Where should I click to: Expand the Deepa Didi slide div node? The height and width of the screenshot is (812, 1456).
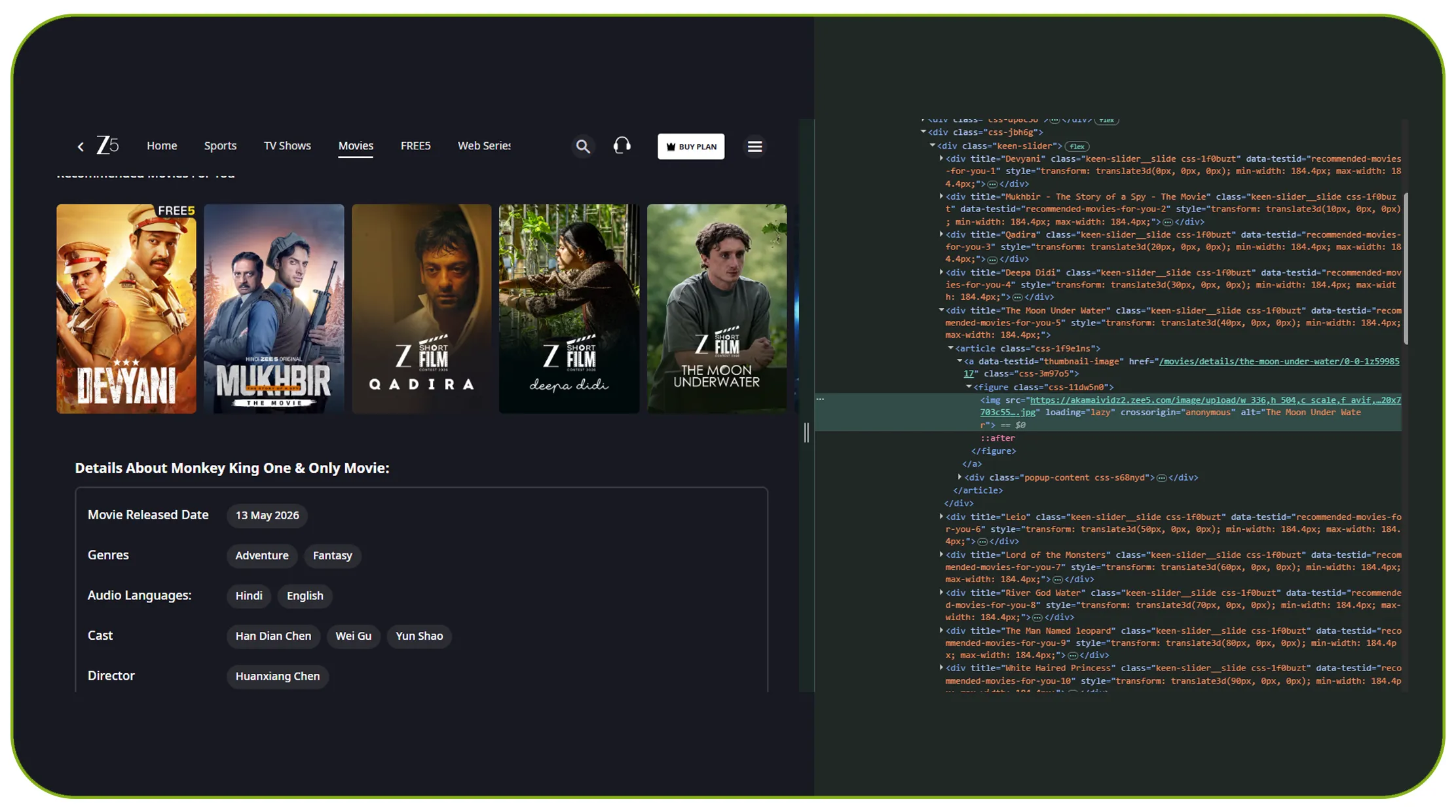[941, 272]
